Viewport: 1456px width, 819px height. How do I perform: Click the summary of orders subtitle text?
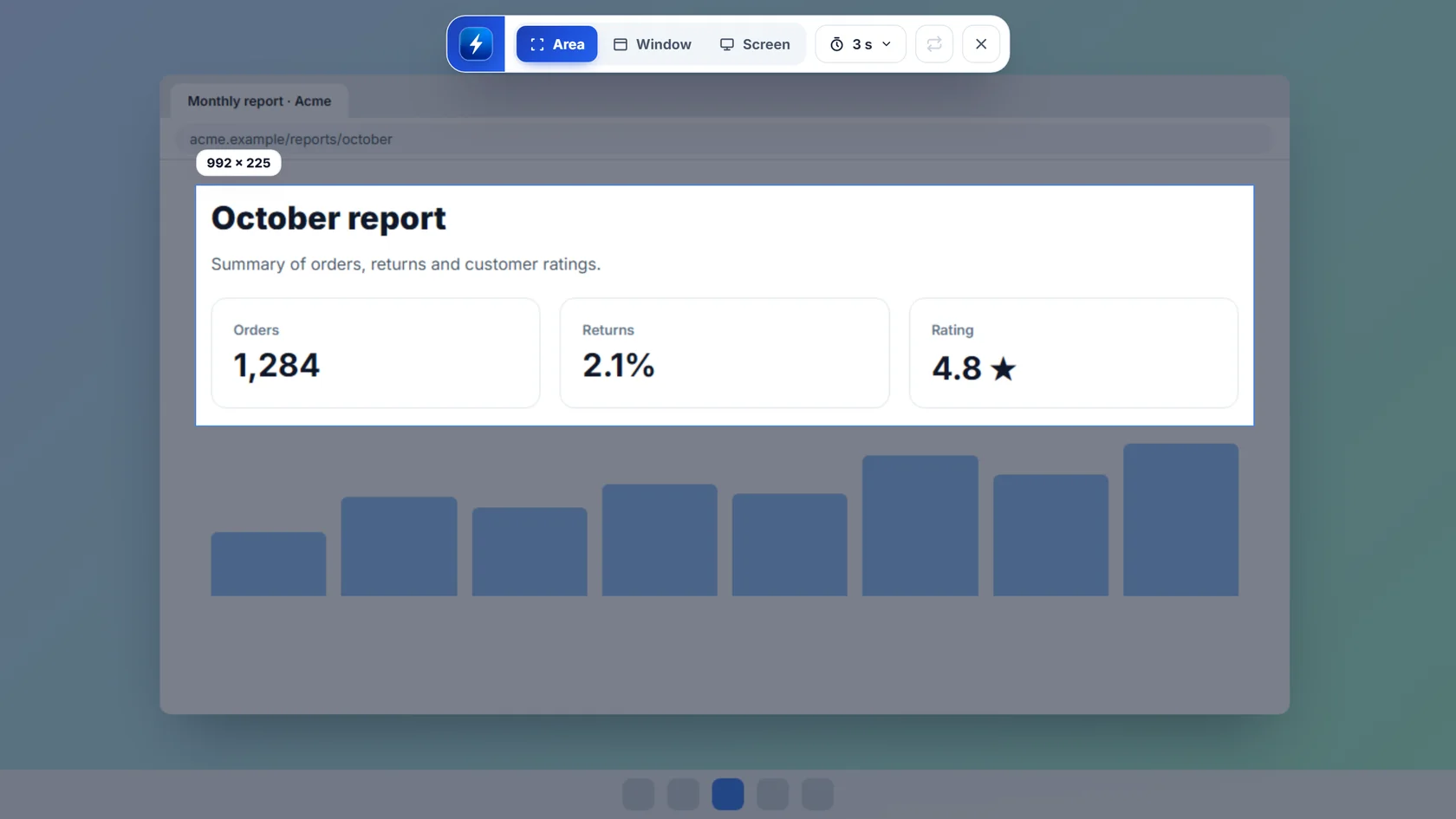pos(406,264)
